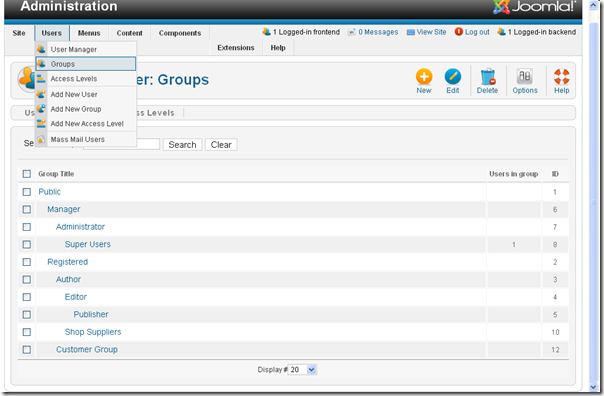Click the New group toolbar icon
The image size is (604, 396).
(x=424, y=77)
